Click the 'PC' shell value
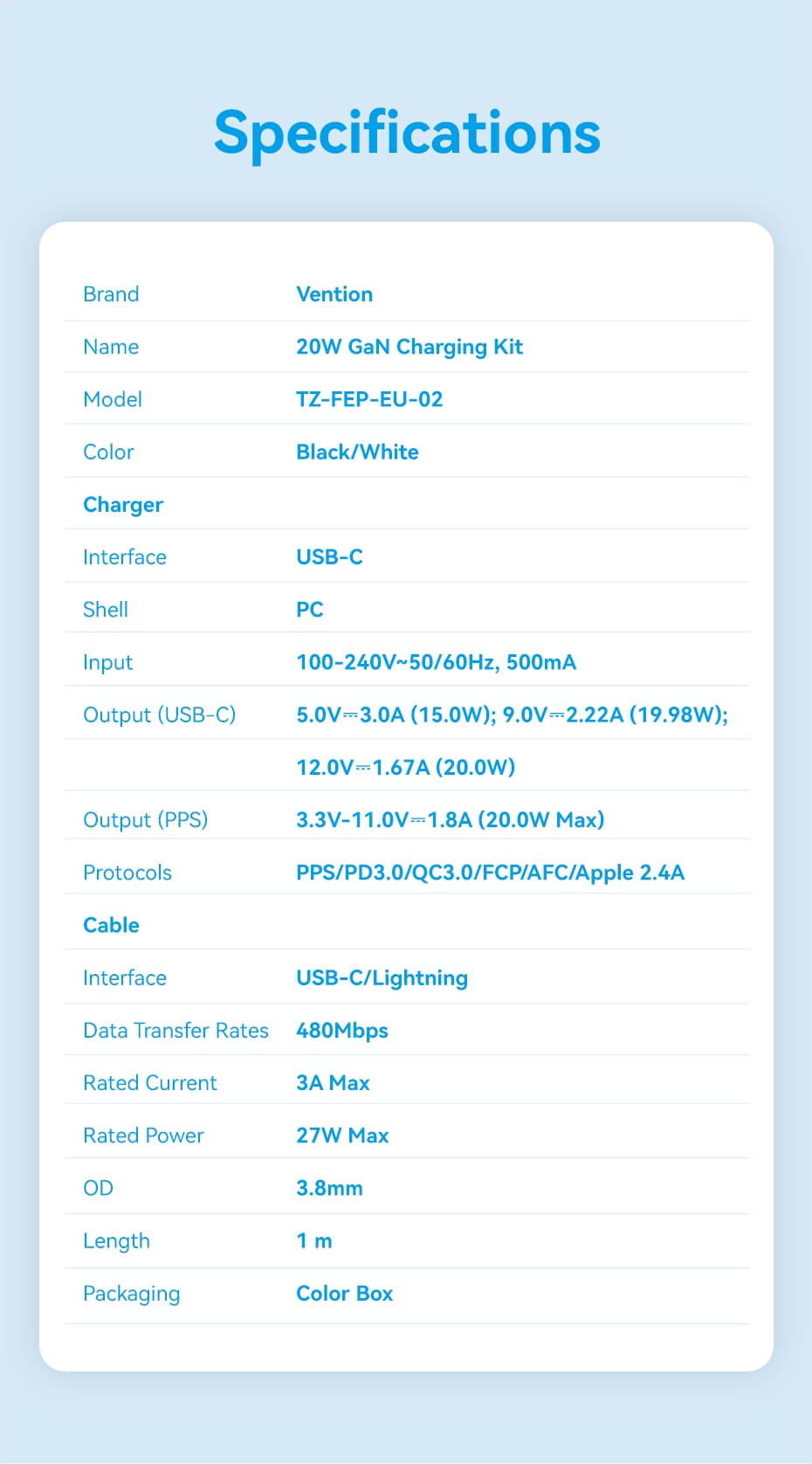812x1464 pixels. 310,610
